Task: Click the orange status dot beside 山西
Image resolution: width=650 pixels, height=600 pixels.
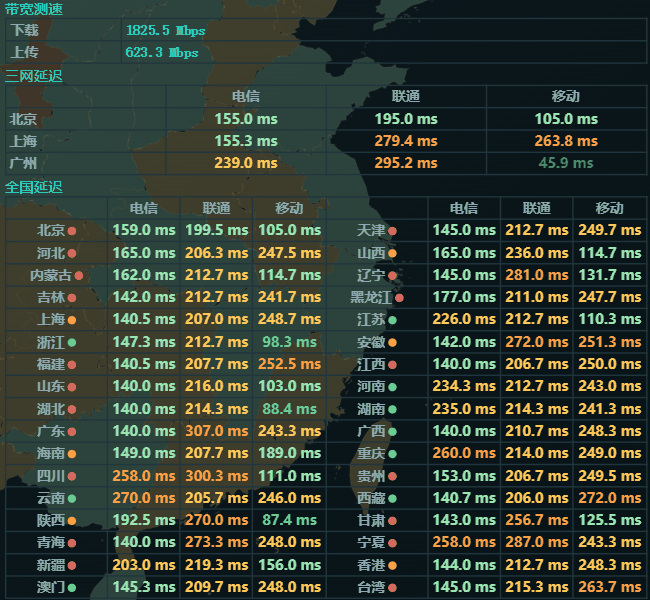Action: (392, 253)
